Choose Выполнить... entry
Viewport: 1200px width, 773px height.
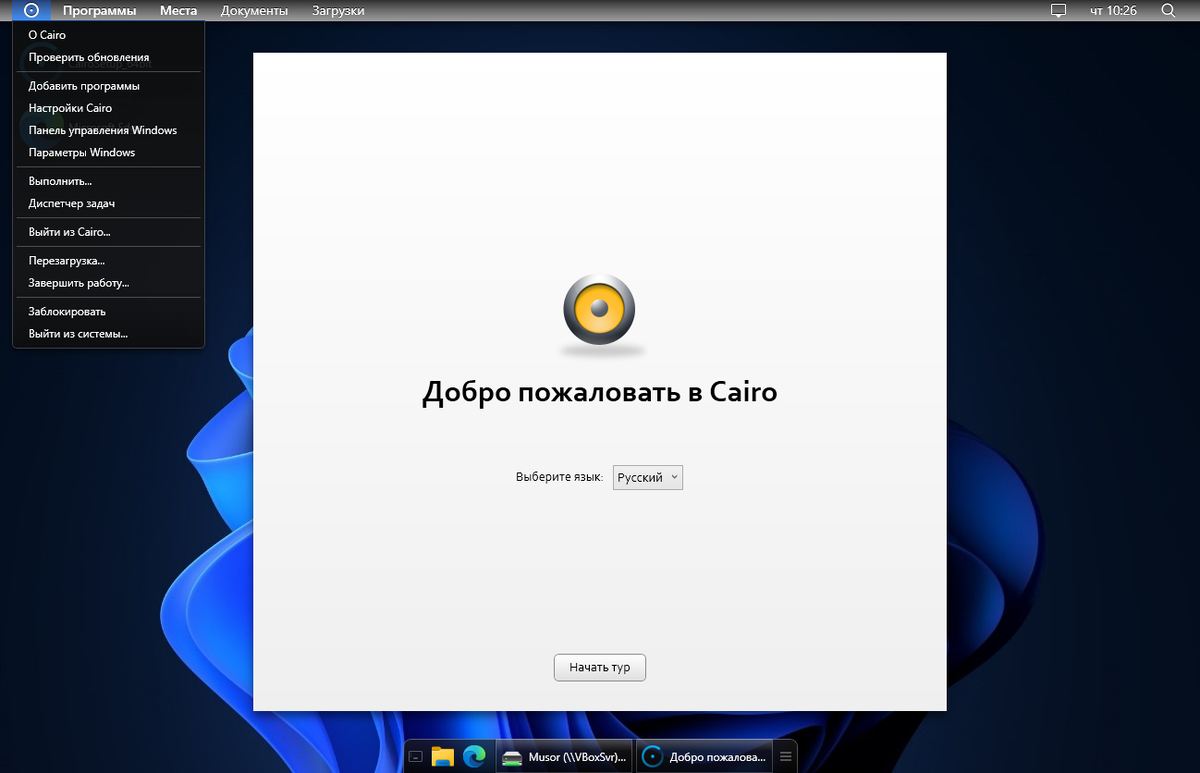click(108, 181)
